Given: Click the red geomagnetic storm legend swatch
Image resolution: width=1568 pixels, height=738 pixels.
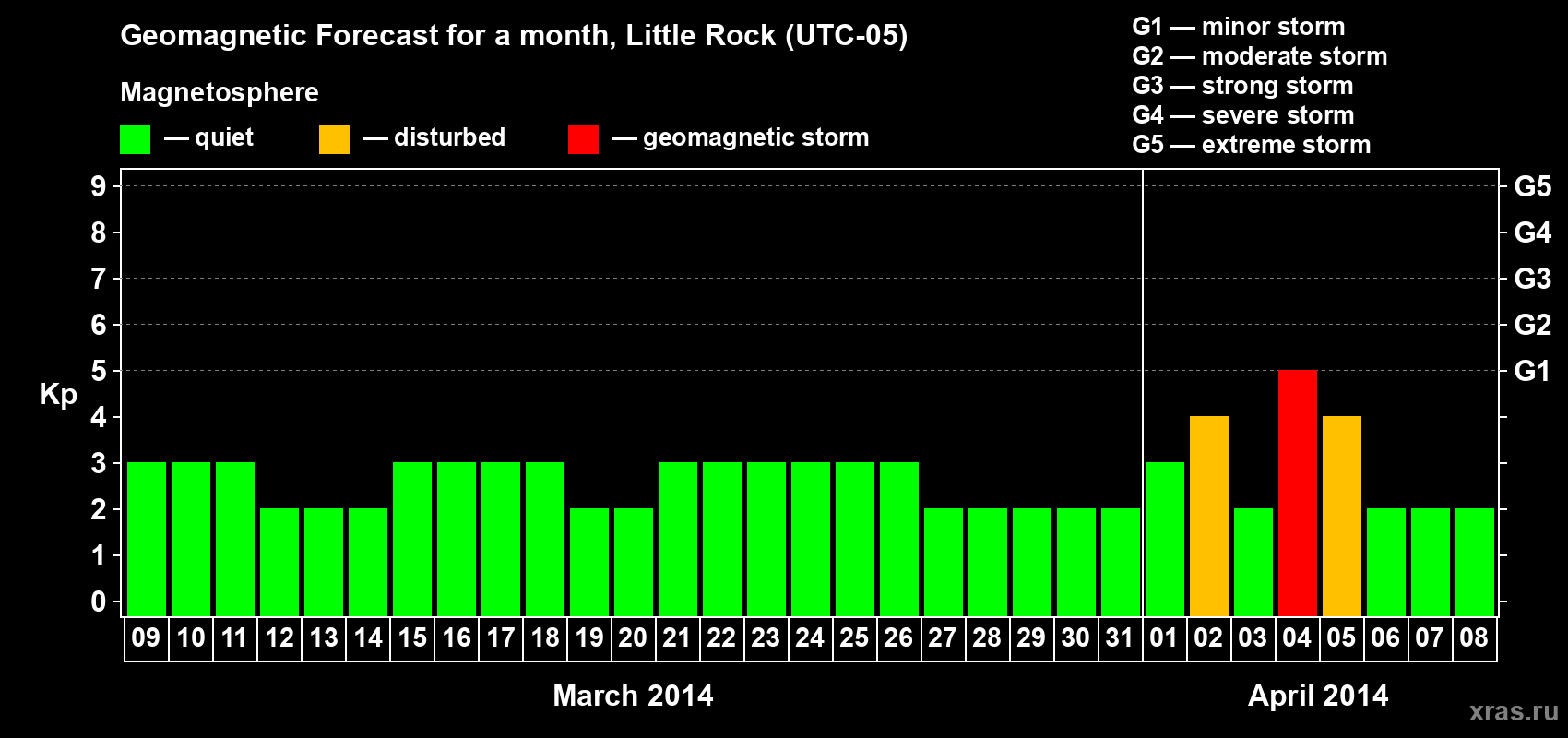Looking at the screenshot, I should [583, 139].
